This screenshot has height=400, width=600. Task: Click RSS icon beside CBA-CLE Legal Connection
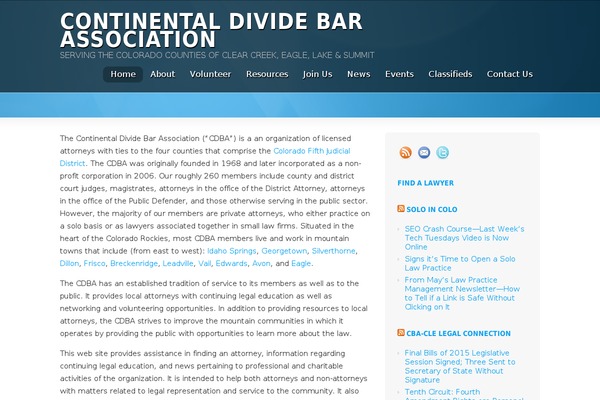401,333
